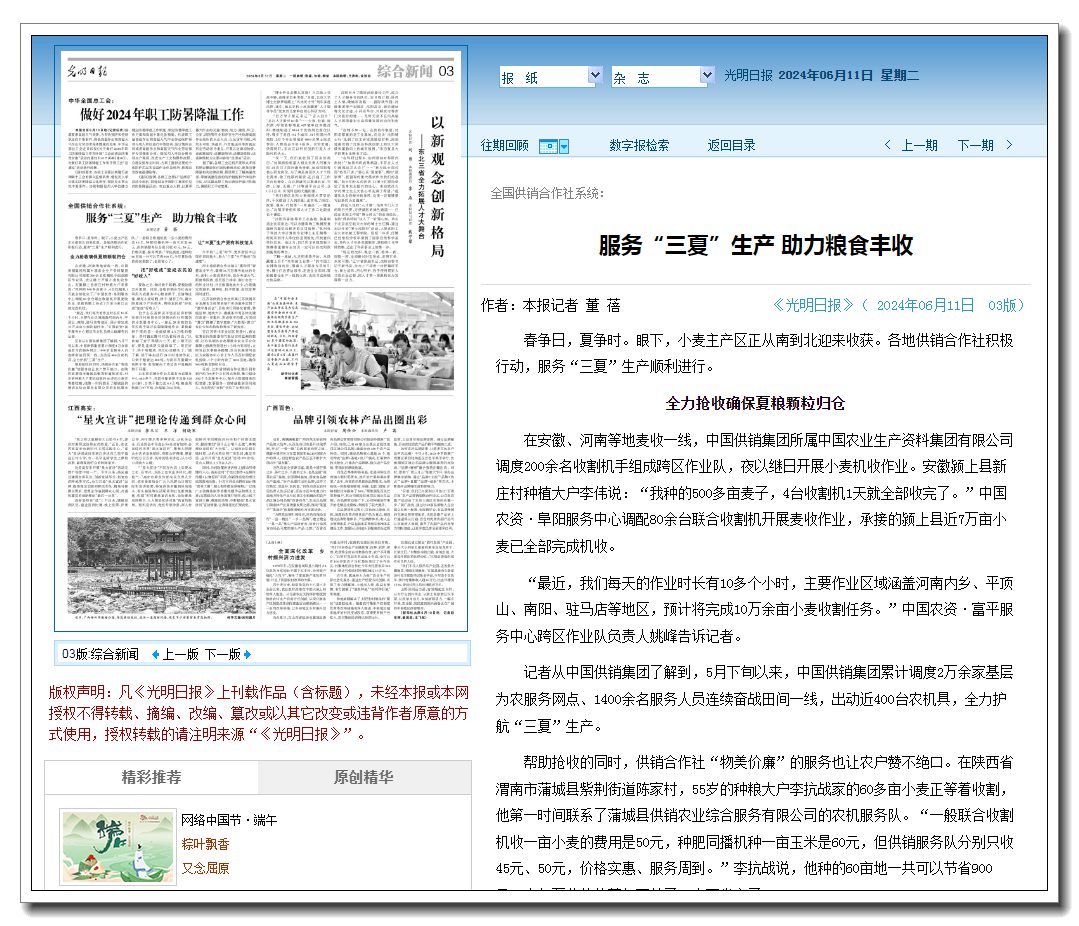Click the 光明日报 masthead logo on page image
Screen dimensions: 1079x926
[87, 71]
